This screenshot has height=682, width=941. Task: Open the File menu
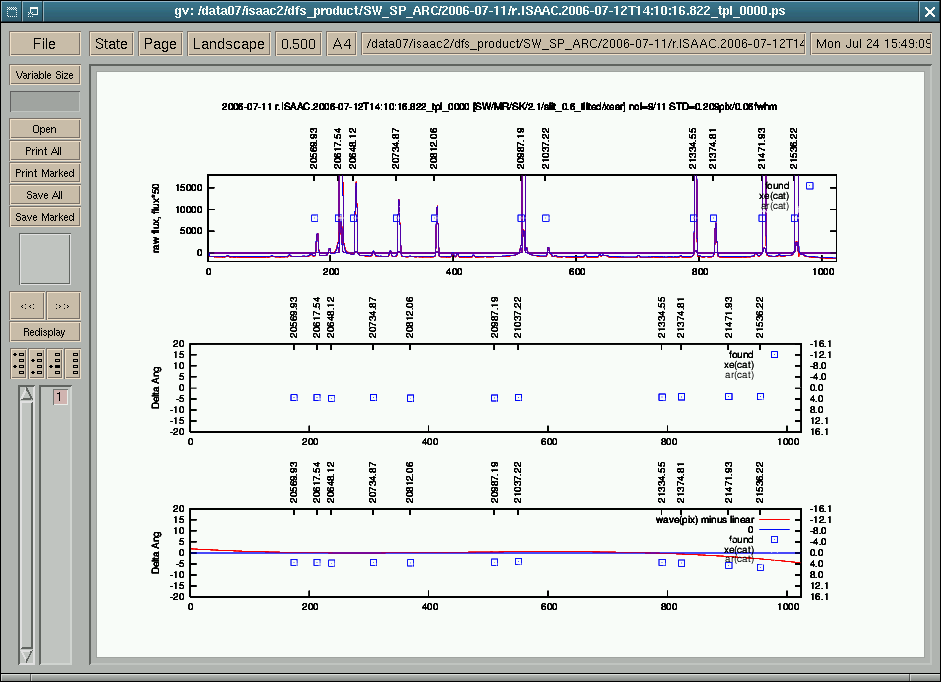pos(45,44)
